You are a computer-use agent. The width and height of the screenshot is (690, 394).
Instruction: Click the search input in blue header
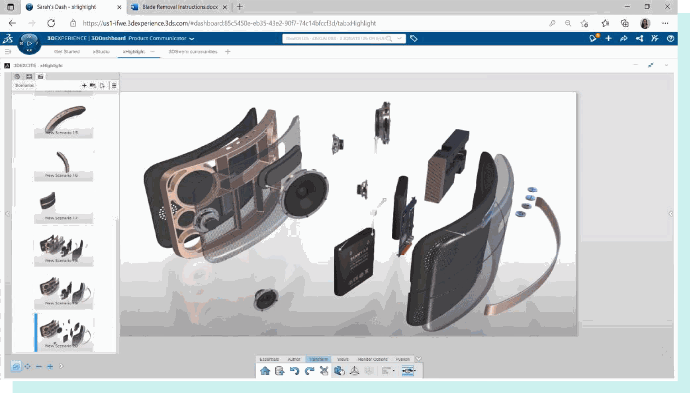338,39
